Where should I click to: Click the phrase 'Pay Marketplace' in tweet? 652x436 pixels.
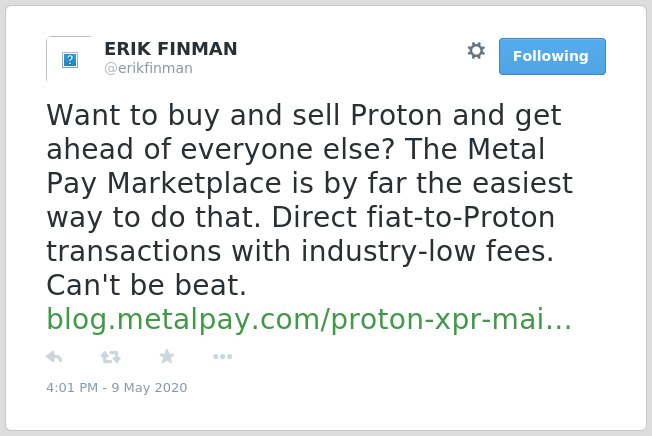pos(164,184)
